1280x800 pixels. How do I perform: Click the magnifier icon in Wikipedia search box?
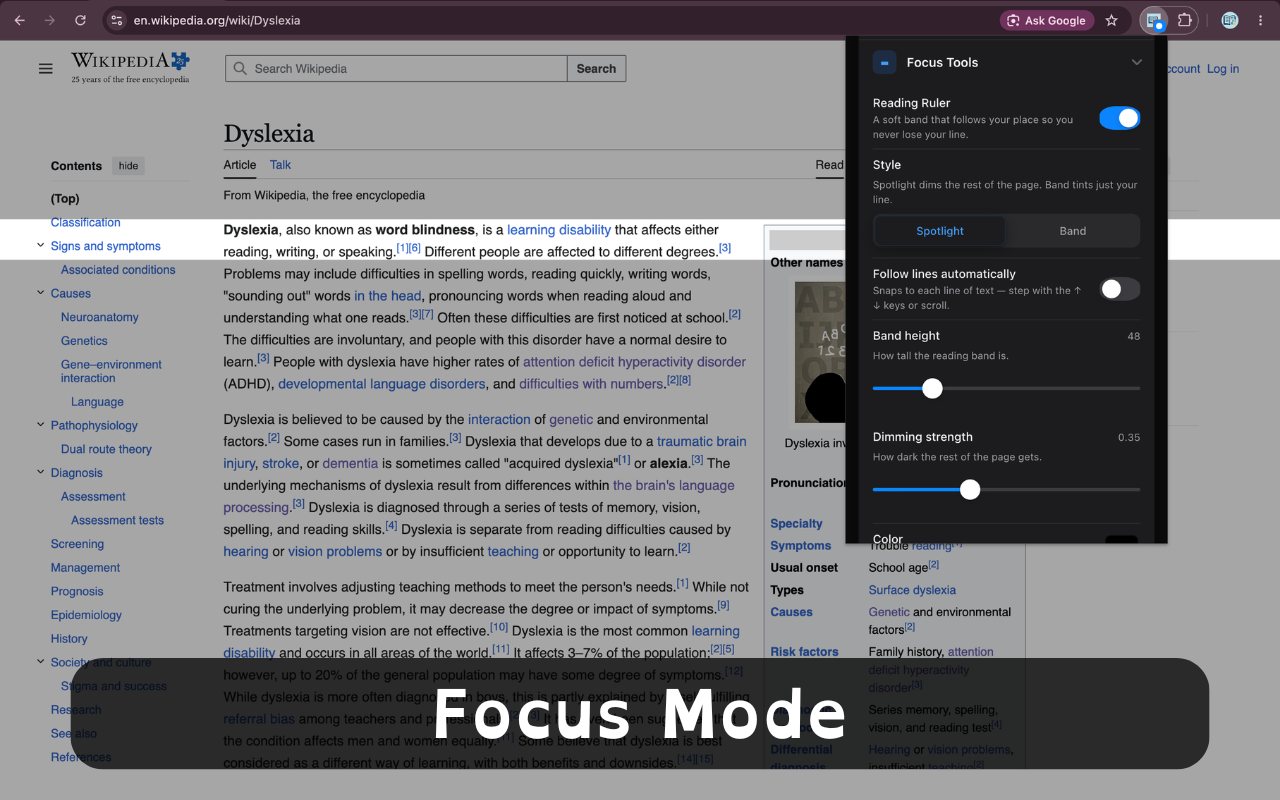click(x=240, y=69)
